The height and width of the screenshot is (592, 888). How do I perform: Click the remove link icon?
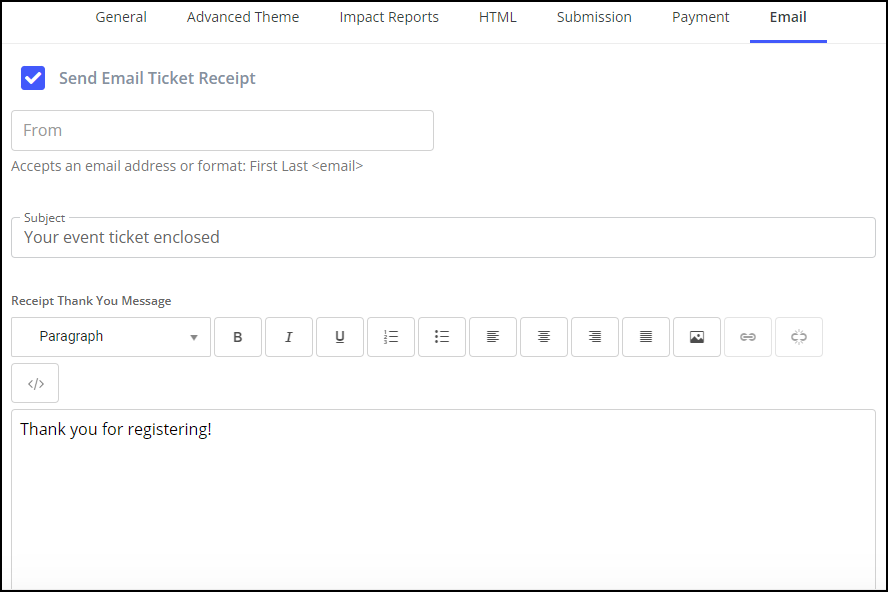click(x=799, y=337)
